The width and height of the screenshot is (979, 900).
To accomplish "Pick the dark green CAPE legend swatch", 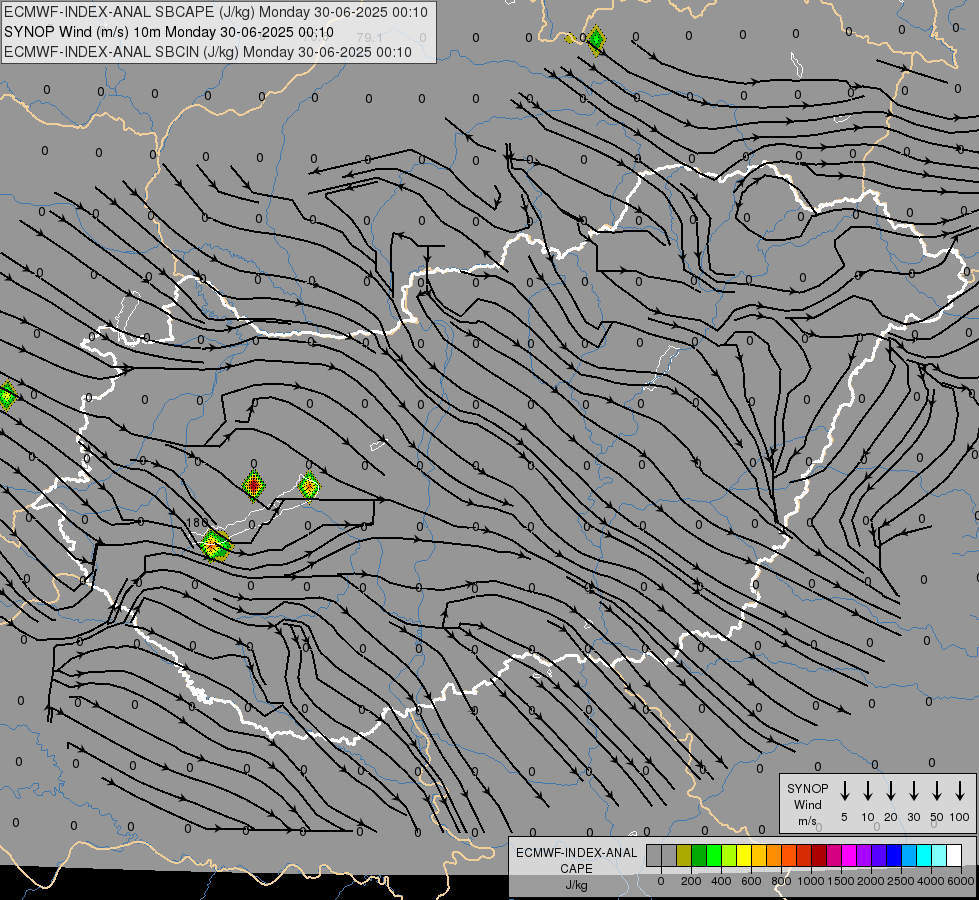I will (699, 855).
